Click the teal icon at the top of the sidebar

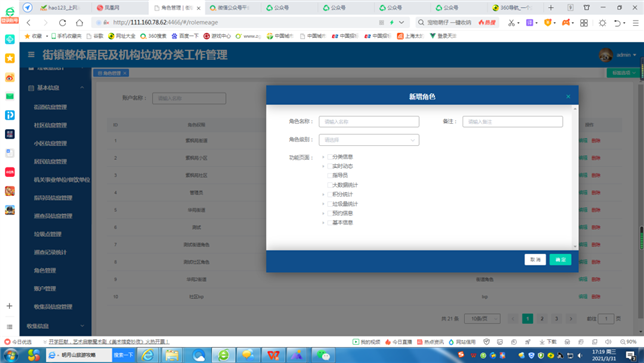(10, 39)
